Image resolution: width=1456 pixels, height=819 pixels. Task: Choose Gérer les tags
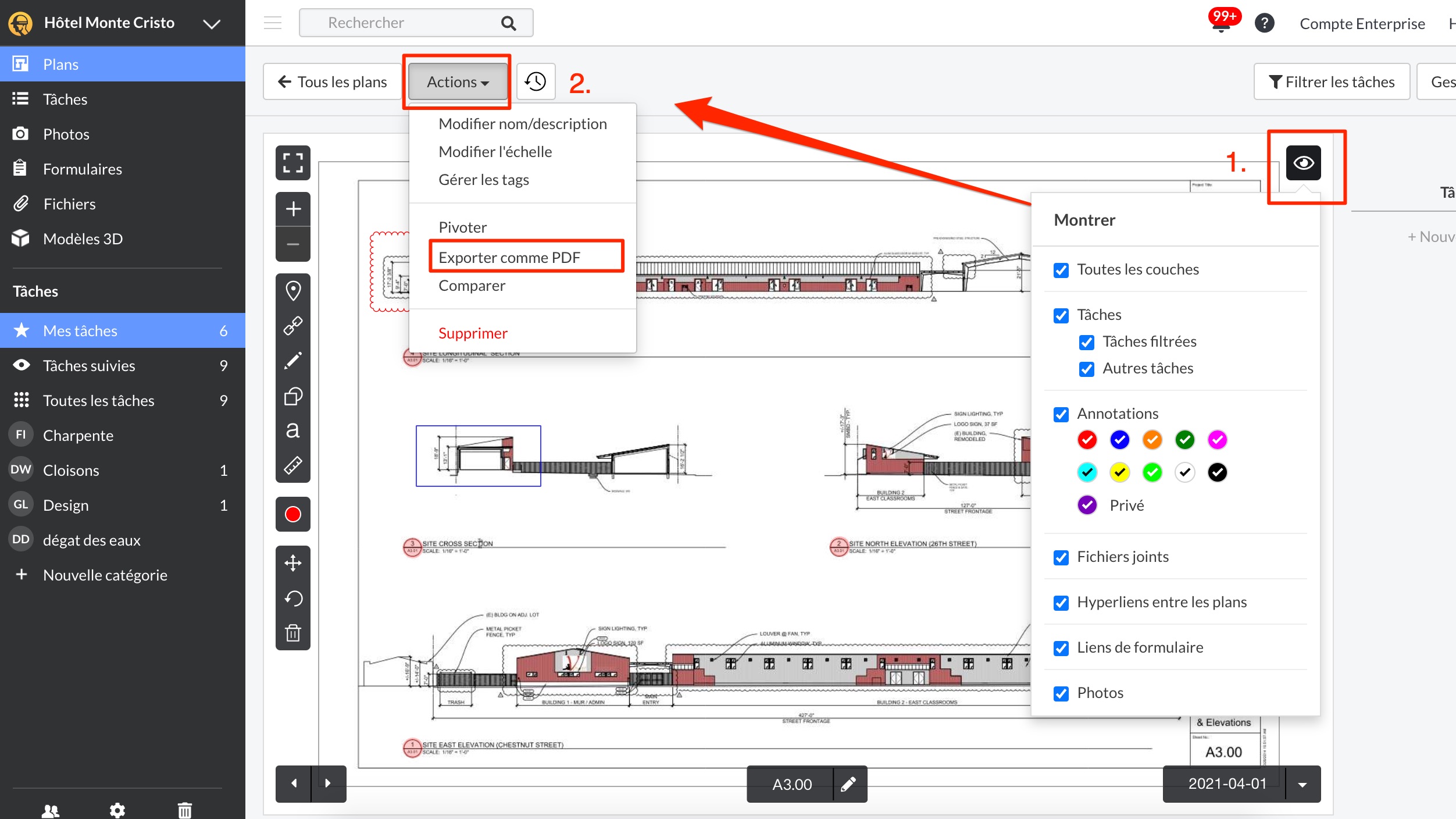pyautogui.click(x=523, y=179)
